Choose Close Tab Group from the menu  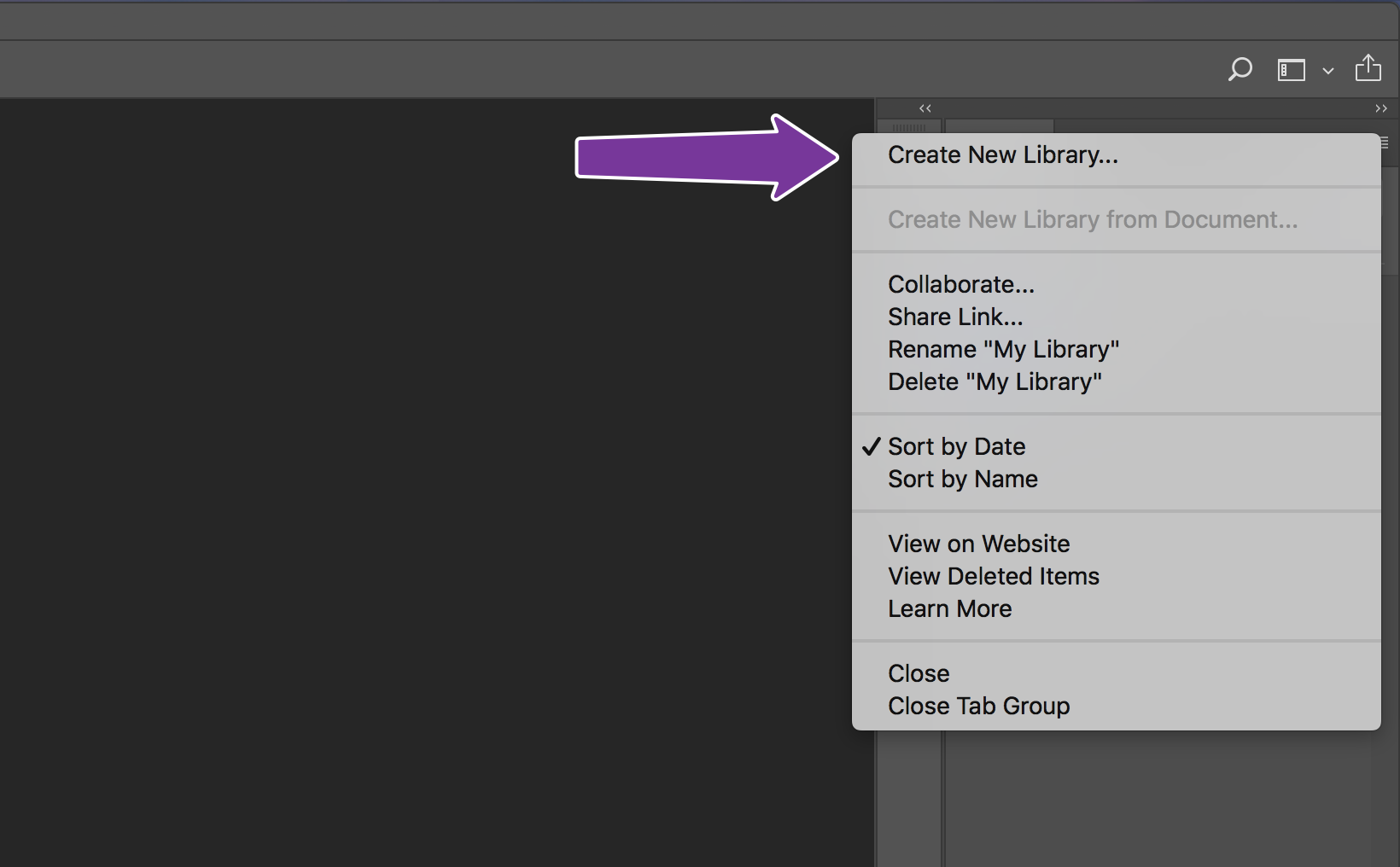978,706
